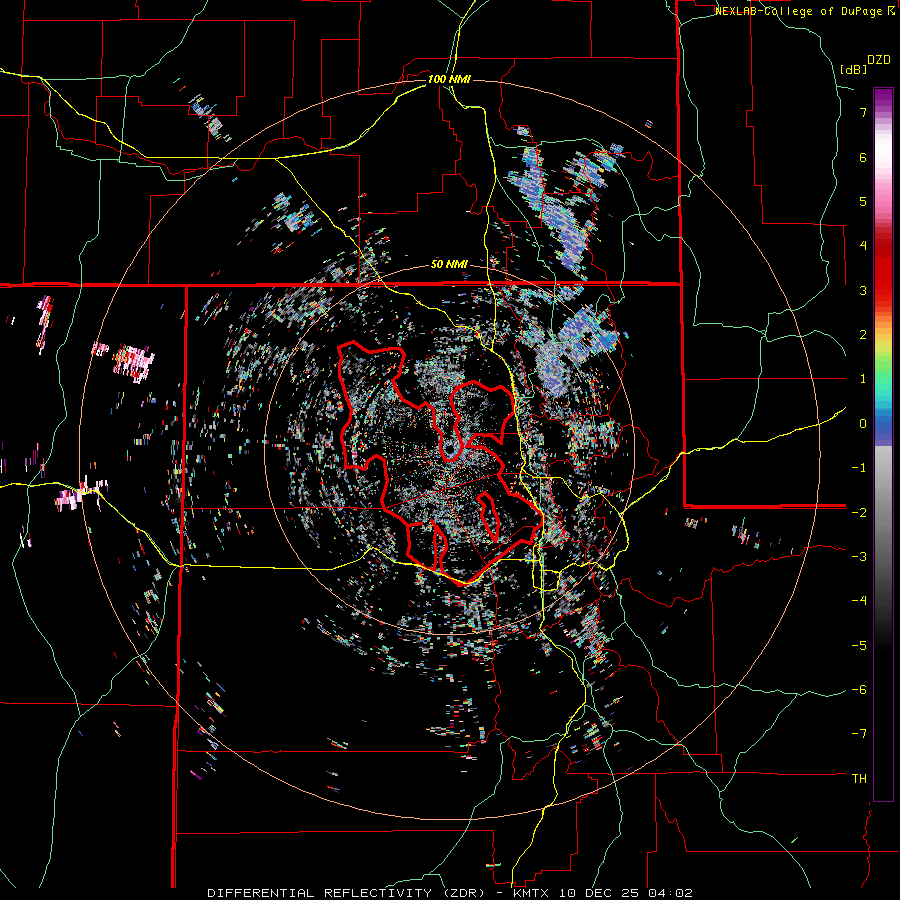
Task: Select the -4 dB scale label
Action: [859, 601]
